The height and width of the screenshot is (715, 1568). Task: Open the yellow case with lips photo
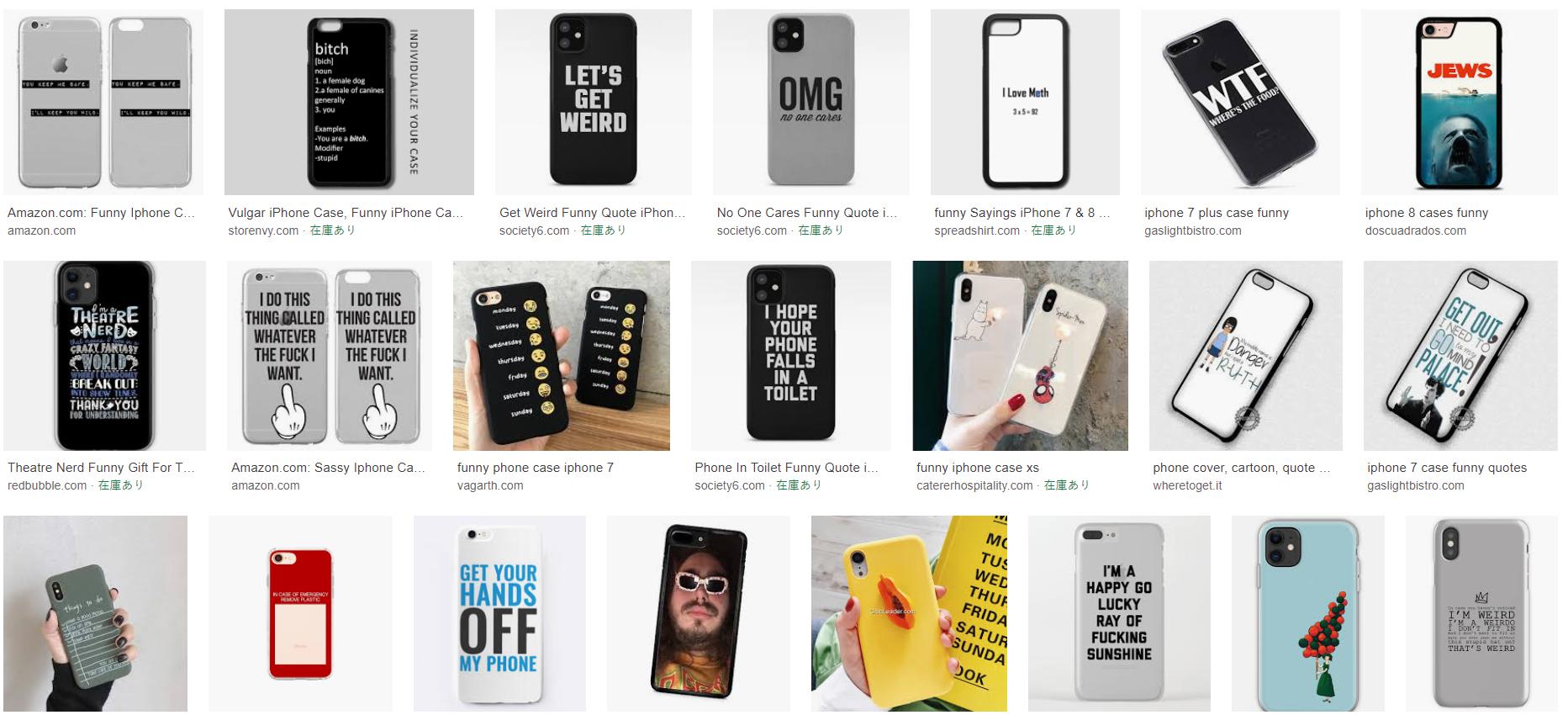909,614
